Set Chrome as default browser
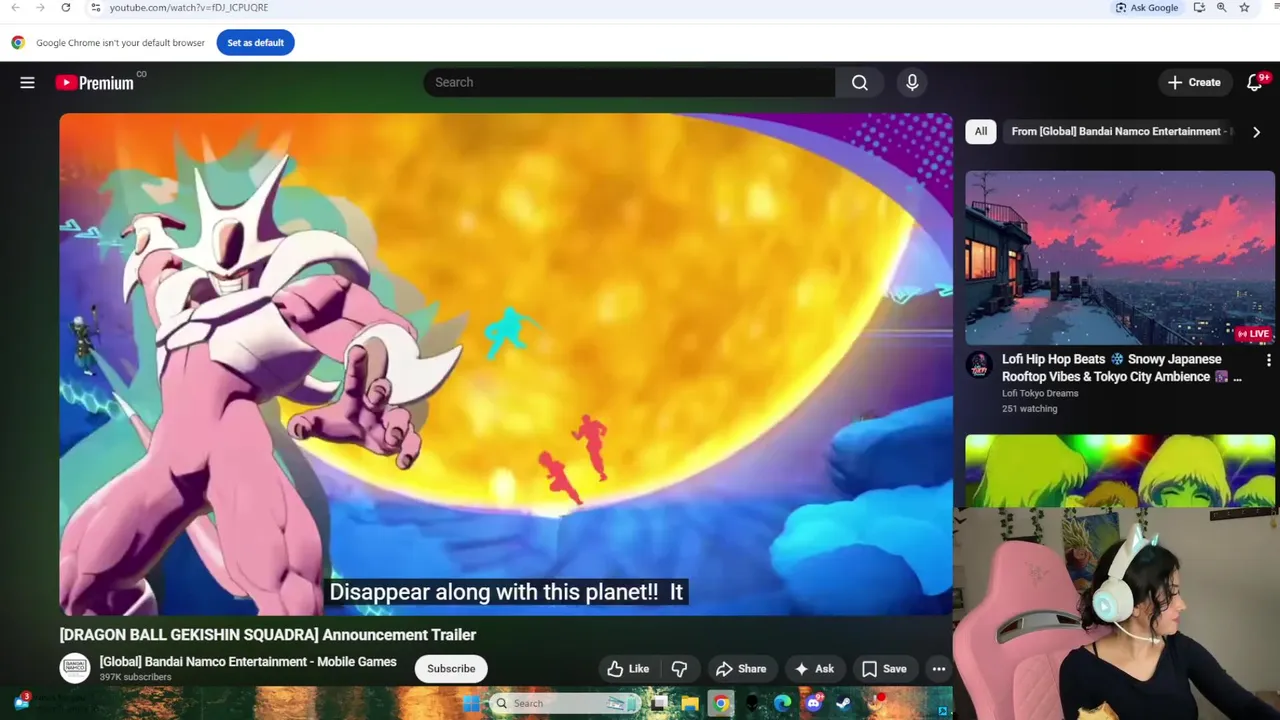The height and width of the screenshot is (720, 1280). pos(255,43)
